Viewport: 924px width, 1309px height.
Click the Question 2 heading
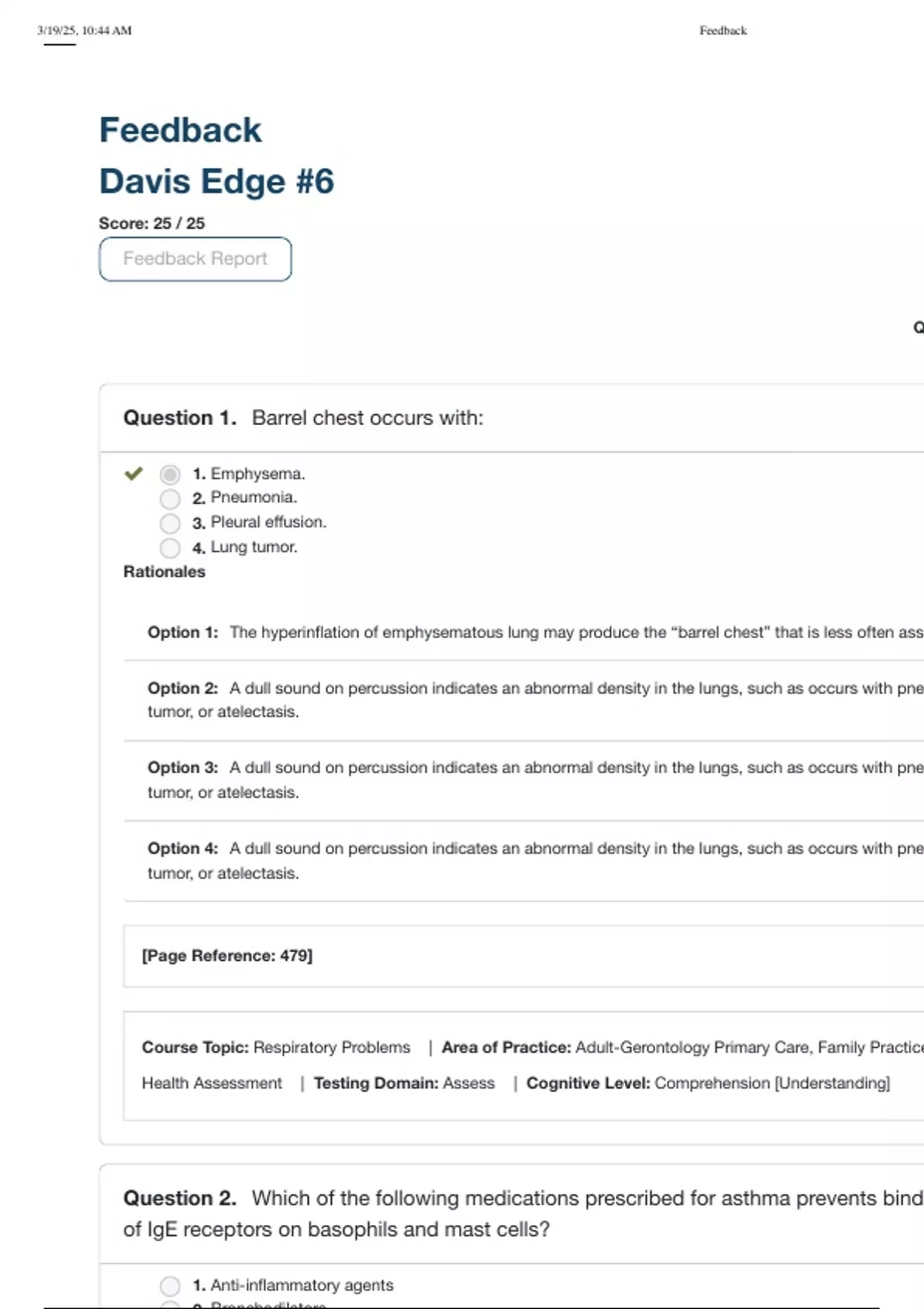[179, 1198]
